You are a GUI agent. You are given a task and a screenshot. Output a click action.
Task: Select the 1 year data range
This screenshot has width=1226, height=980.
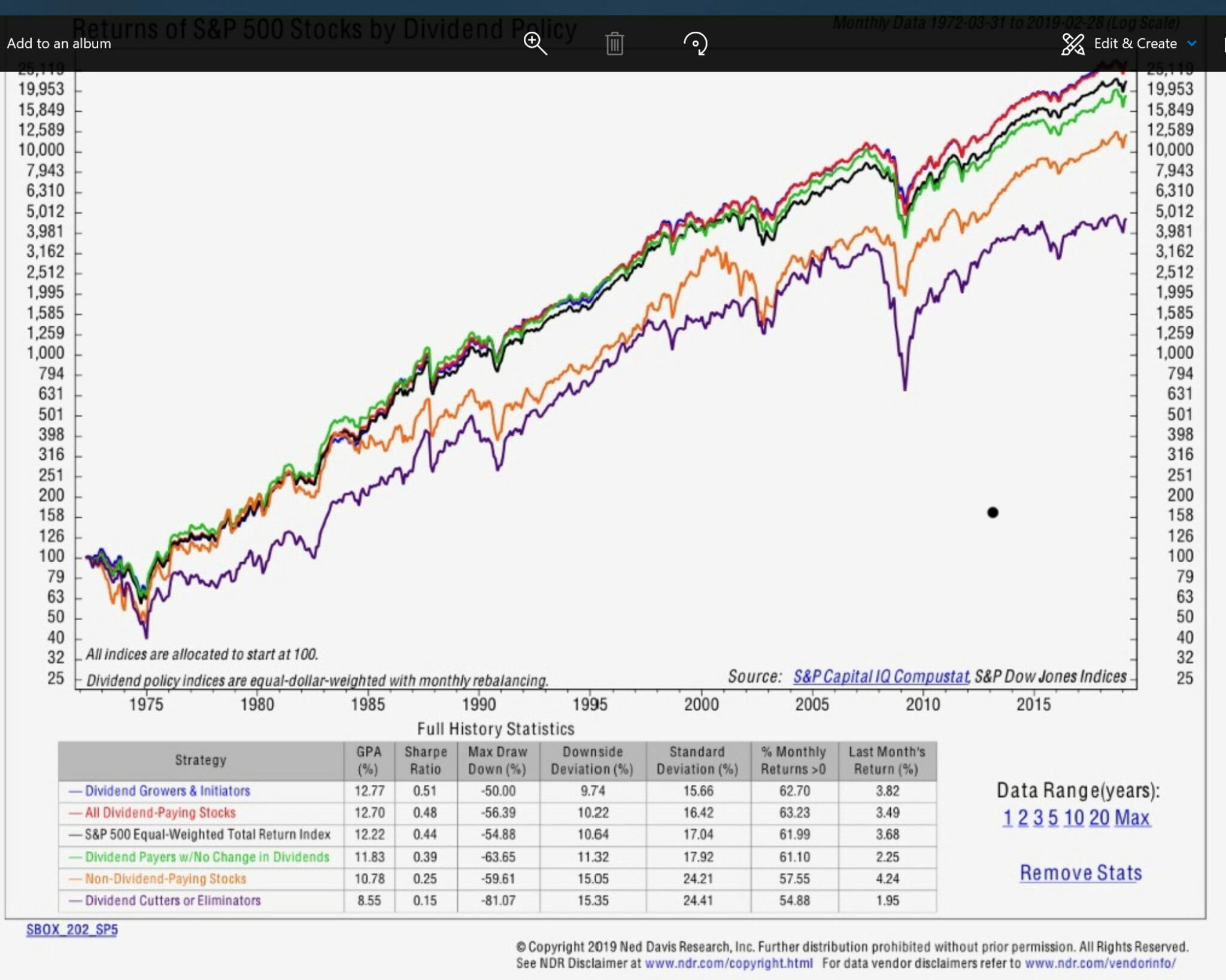point(1007,818)
